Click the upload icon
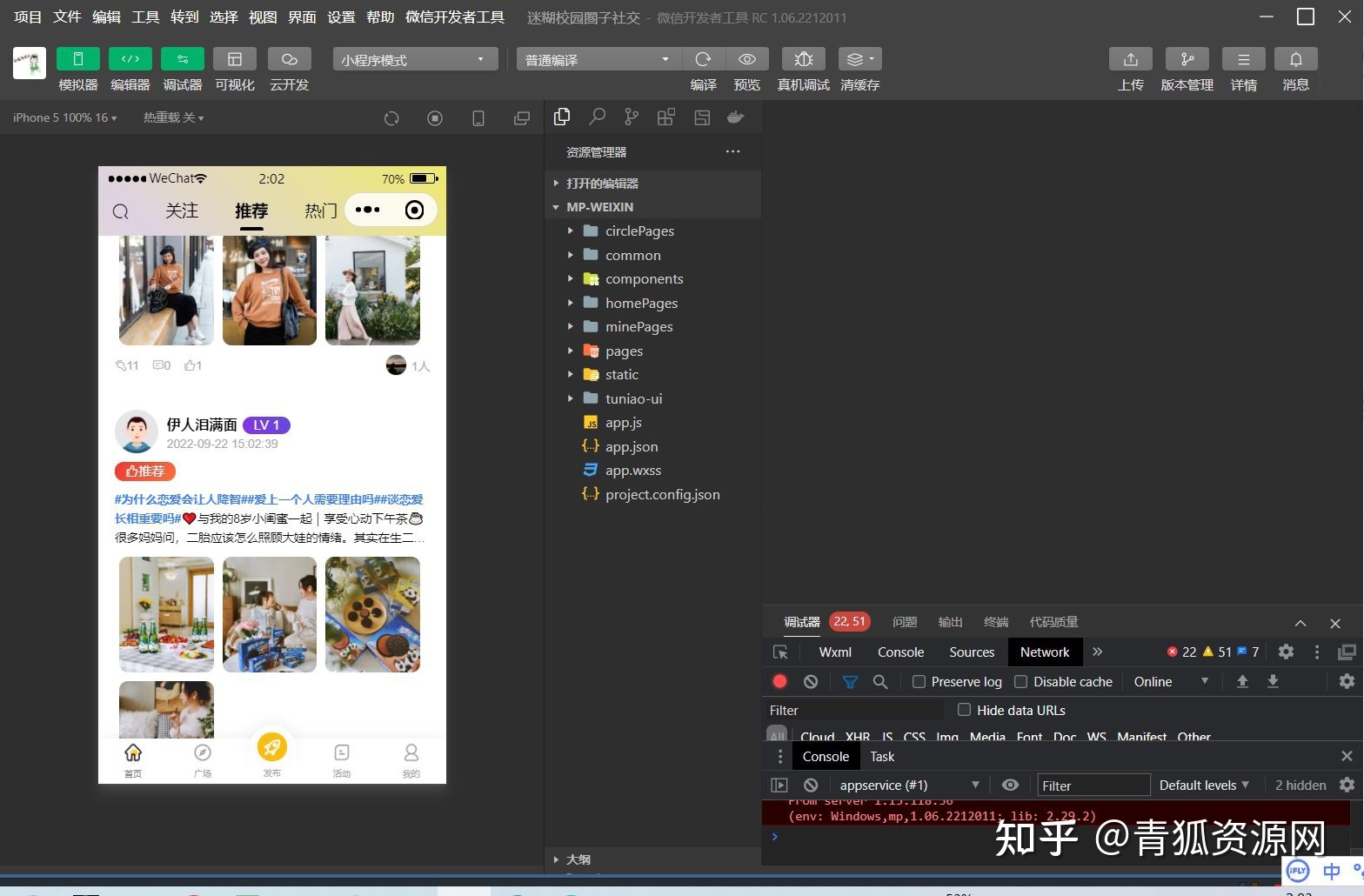The image size is (1364, 896). tap(1131, 59)
